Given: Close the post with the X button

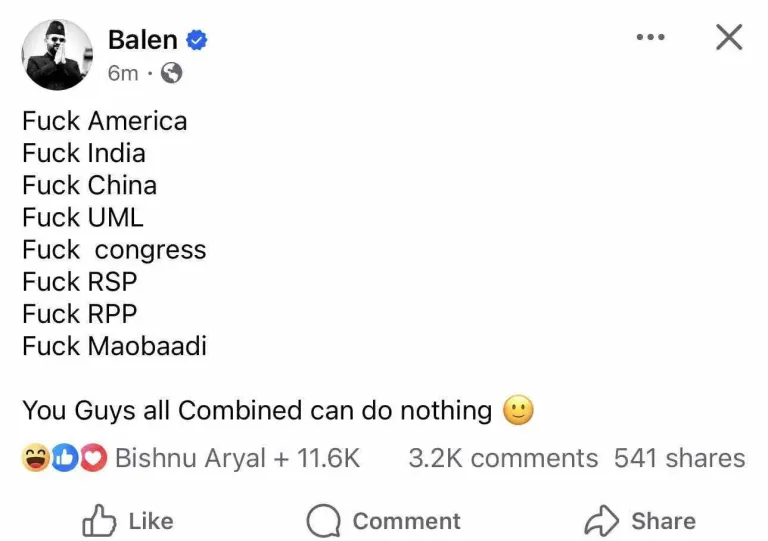Looking at the screenshot, I should pyautogui.click(x=729, y=38).
